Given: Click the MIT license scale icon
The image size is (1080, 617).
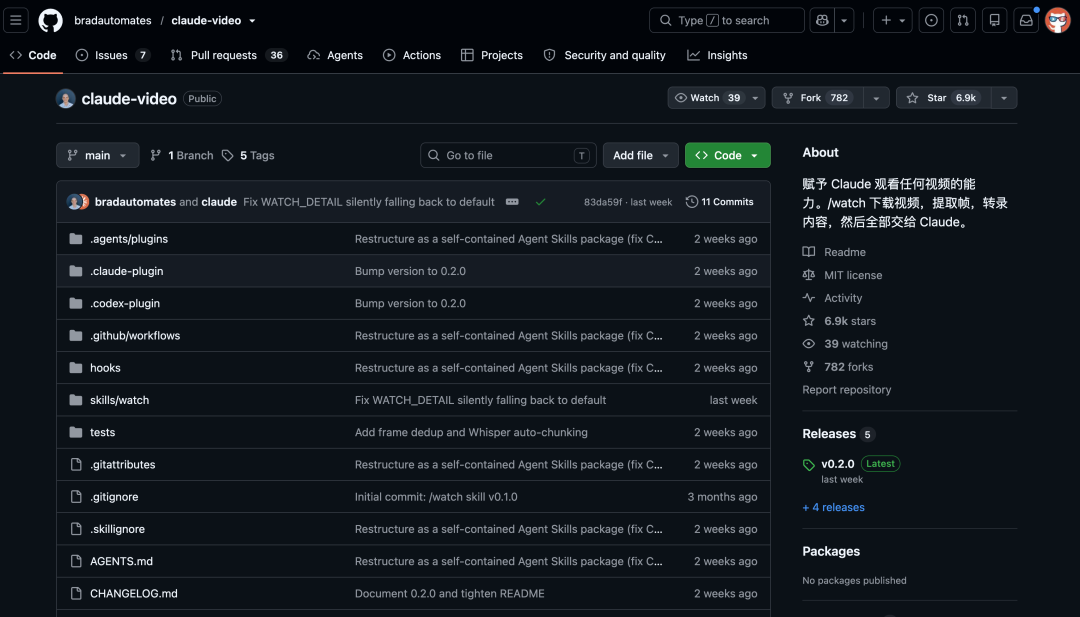Looking at the screenshot, I should coord(809,275).
